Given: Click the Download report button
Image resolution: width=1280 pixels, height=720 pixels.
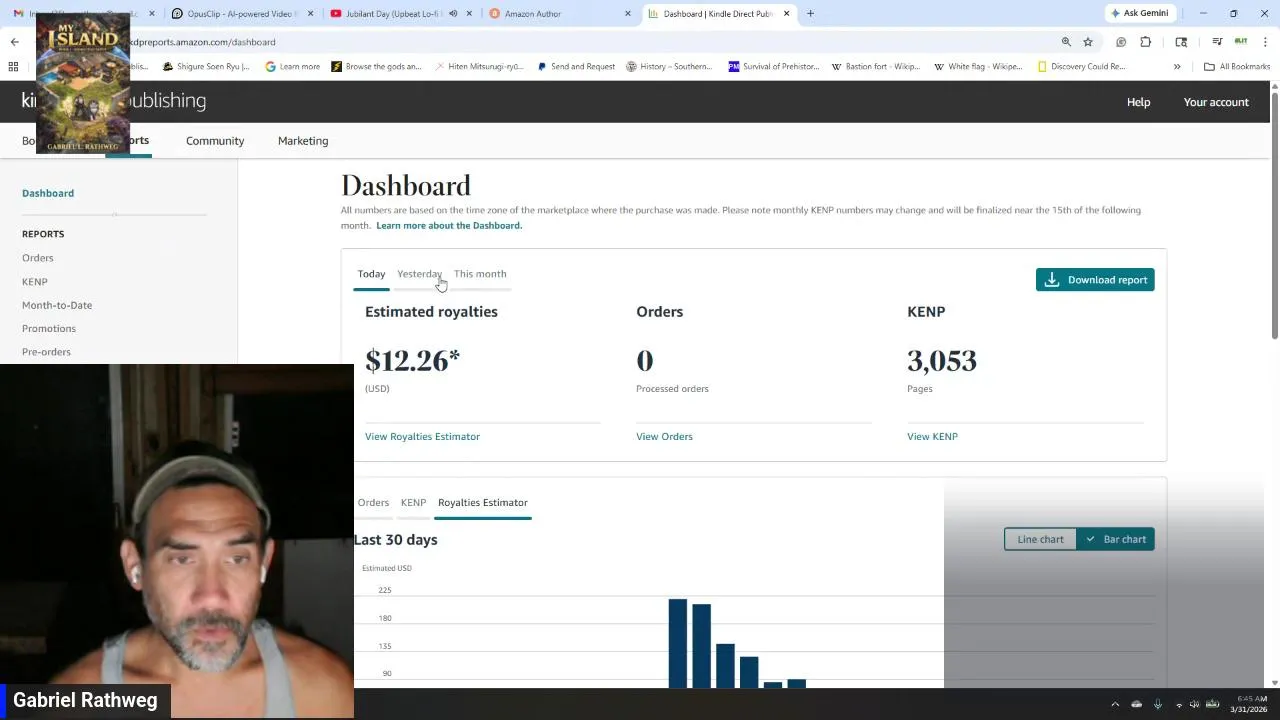Looking at the screenshot, I should pyautogui.click(x=1095, y=280).
